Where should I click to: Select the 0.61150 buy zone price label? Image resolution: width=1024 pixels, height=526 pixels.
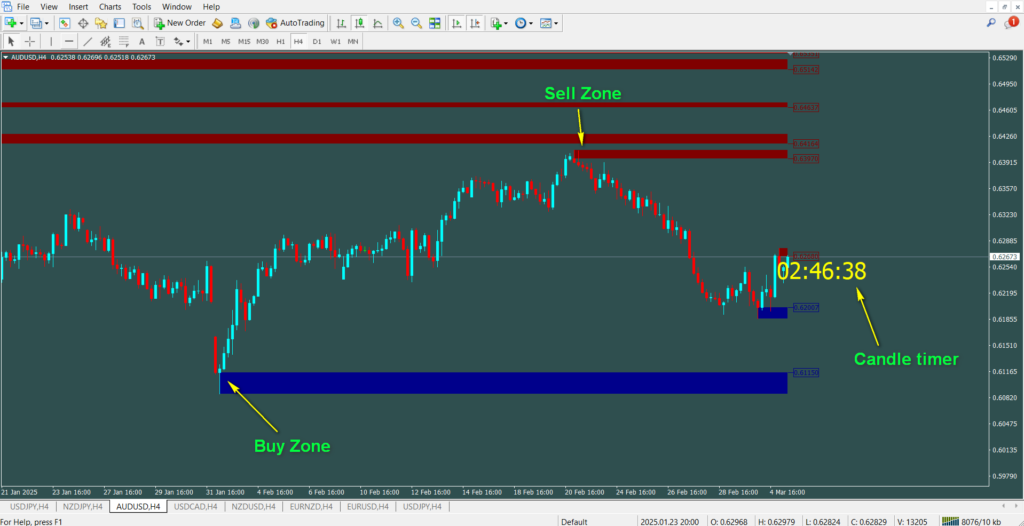point(806,372)
